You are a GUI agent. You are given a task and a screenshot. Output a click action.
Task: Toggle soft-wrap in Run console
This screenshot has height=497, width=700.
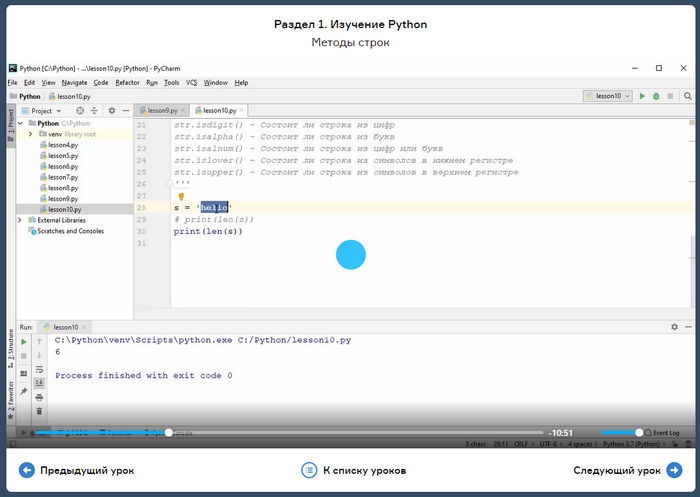click(x=39, y=370)
